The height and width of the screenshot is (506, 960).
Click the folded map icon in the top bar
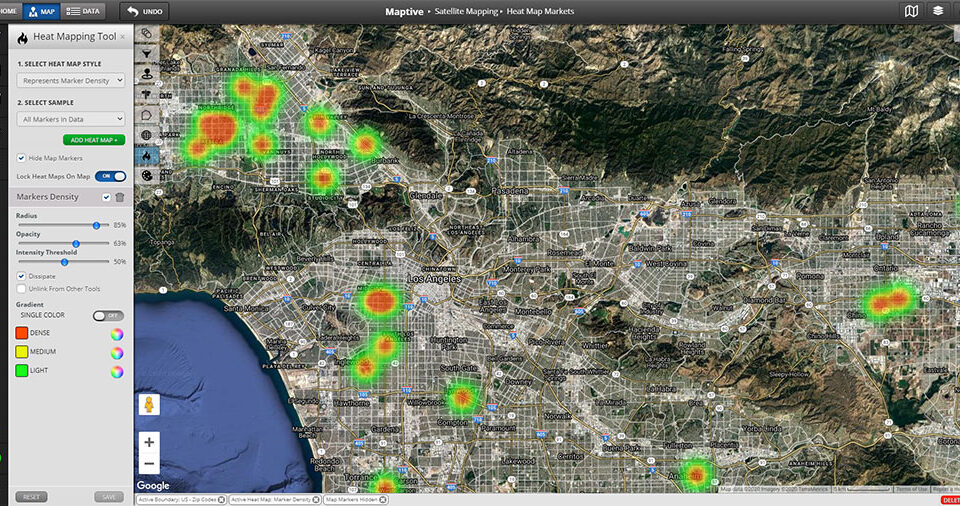click(911, 11)
